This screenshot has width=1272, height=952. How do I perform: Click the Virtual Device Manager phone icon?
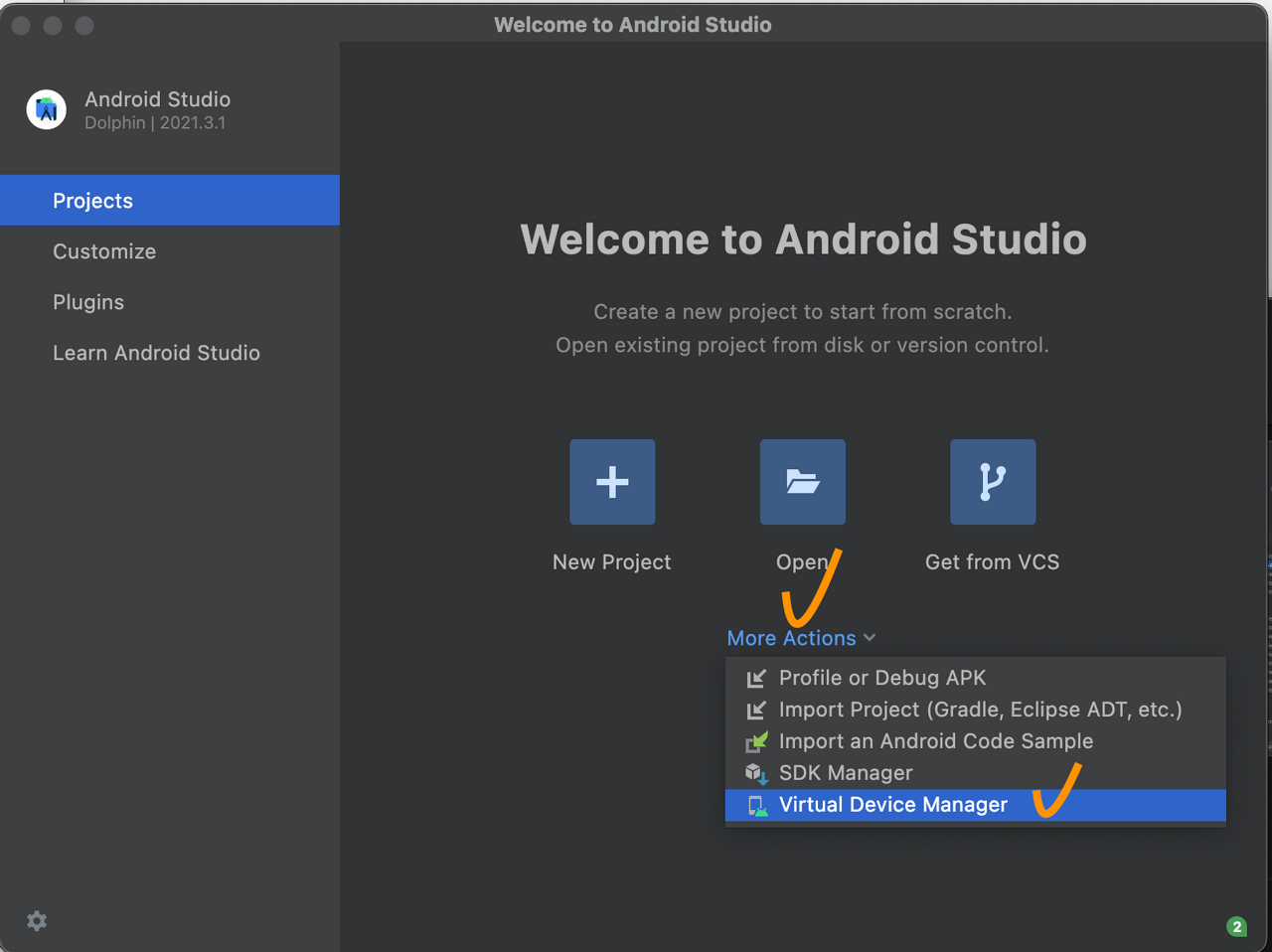[x=757, y=805]
